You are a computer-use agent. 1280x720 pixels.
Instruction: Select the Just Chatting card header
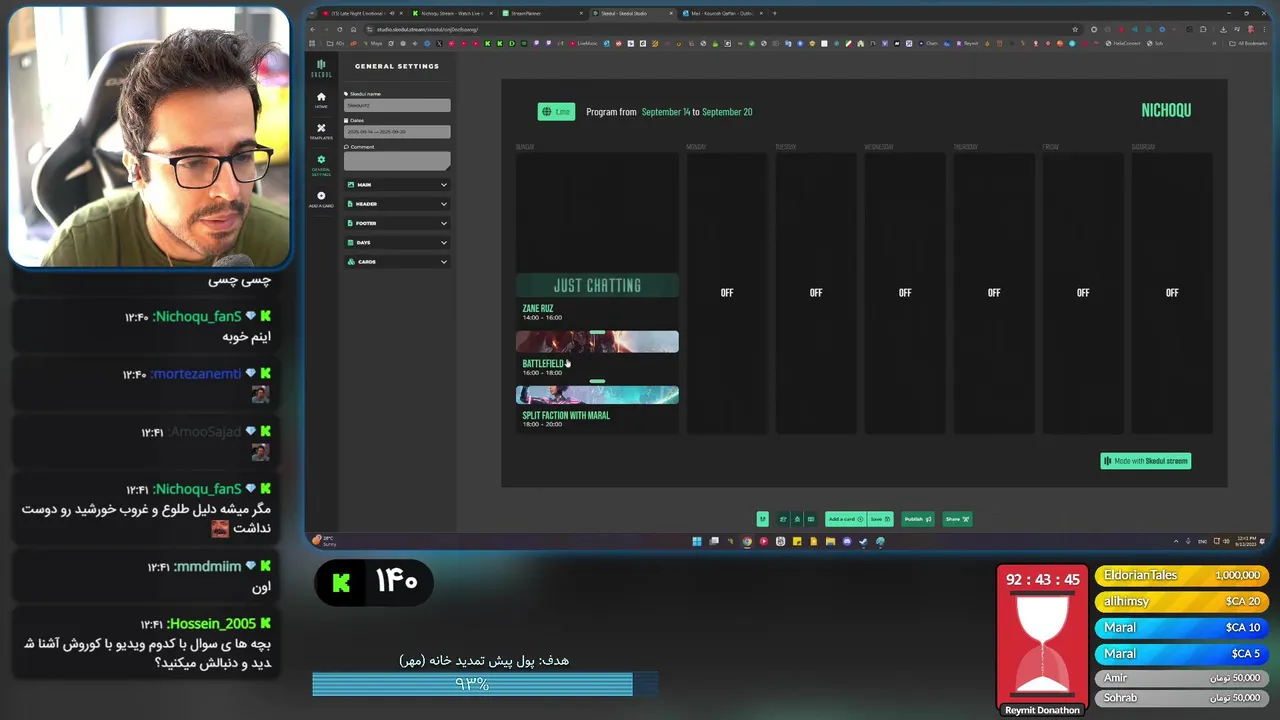(x=597, y=286)
